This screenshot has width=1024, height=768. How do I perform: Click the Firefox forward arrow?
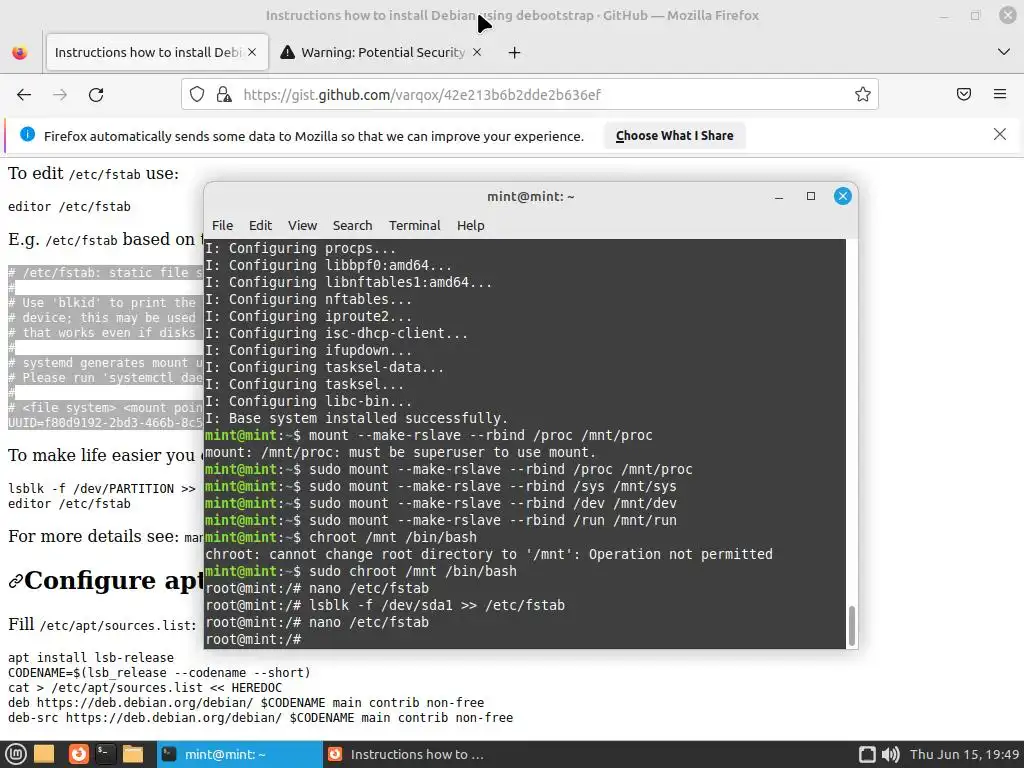(x=60, y=95)
